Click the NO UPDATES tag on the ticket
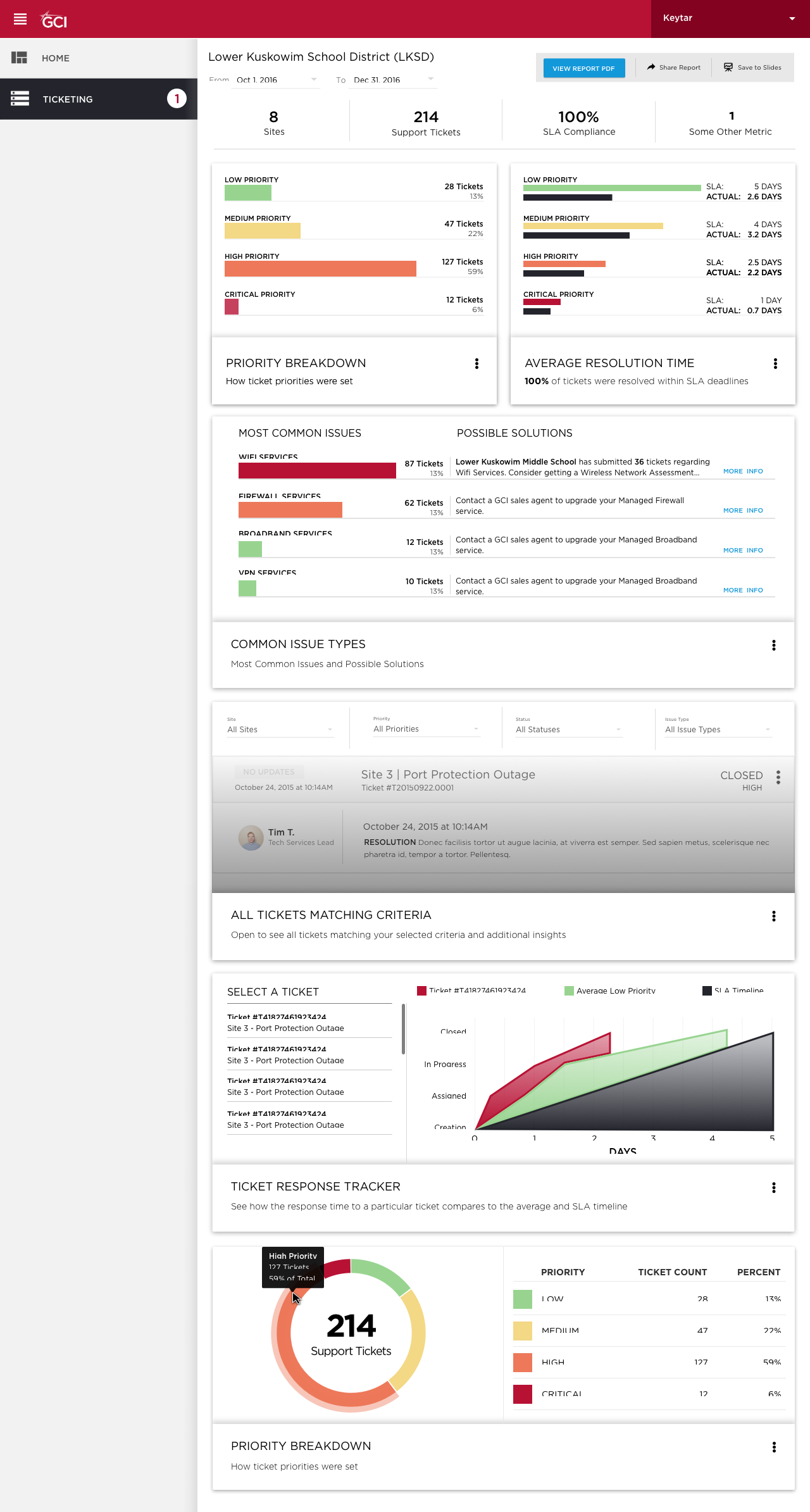Screen dimensions: 810x1512 pyautogui.click(x=269, y=772)
